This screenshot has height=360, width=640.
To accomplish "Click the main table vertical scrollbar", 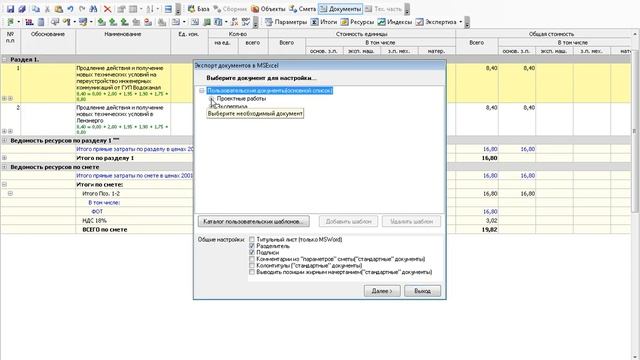I will coord(635,131).
